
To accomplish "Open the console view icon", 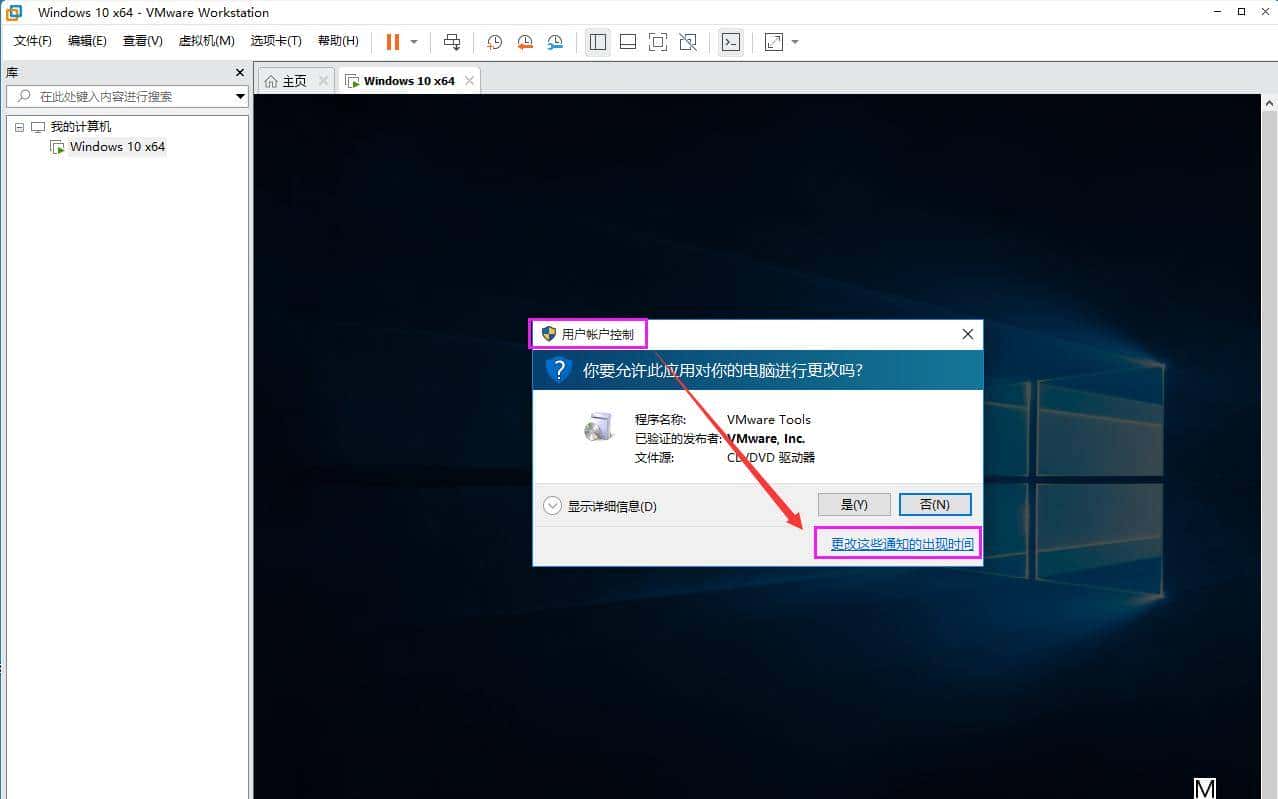I will click(x=731, y=42).
